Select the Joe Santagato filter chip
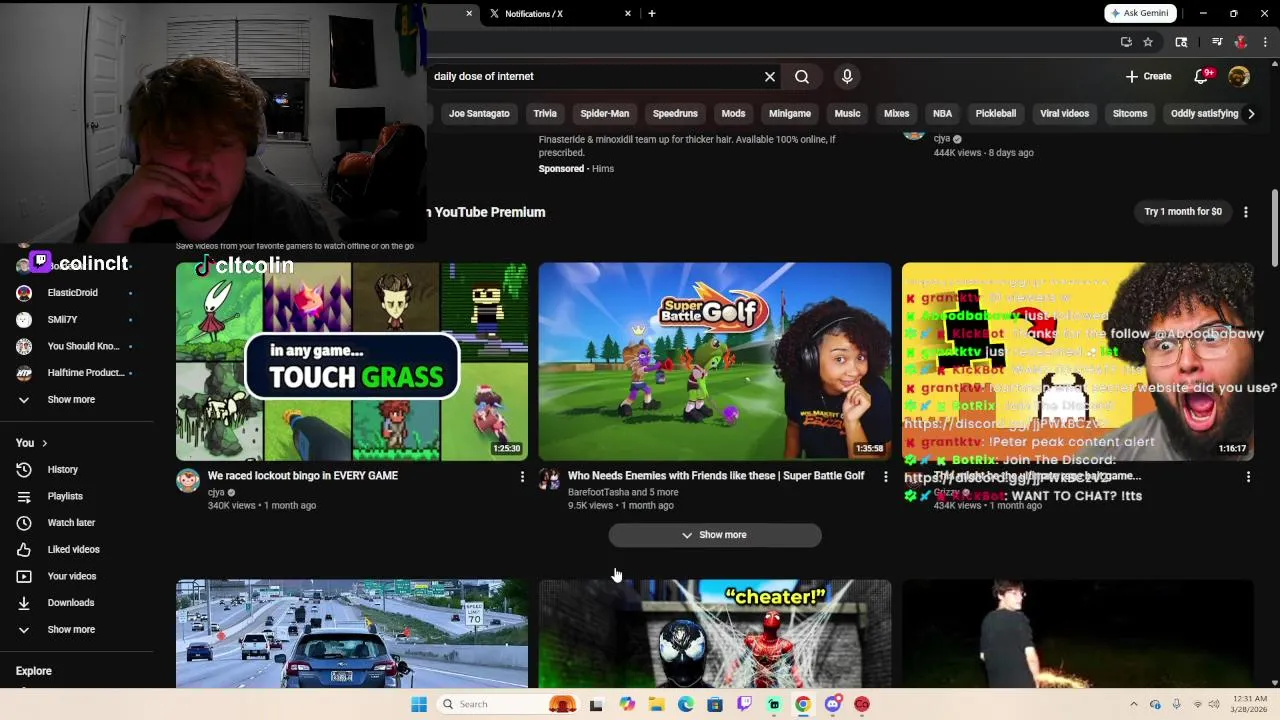The image size is (1280, 720). pyautogui.click(x=479, y=113)
